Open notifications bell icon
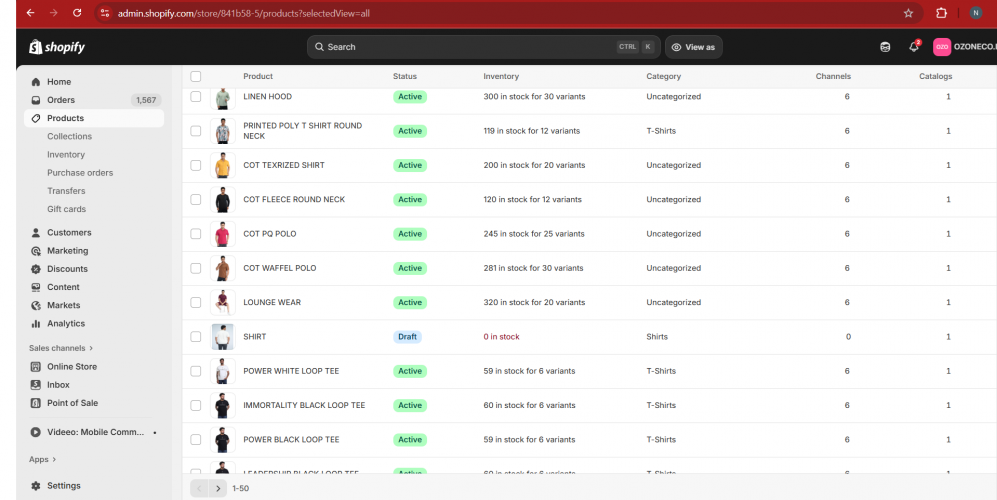 [x=914, y=46]
